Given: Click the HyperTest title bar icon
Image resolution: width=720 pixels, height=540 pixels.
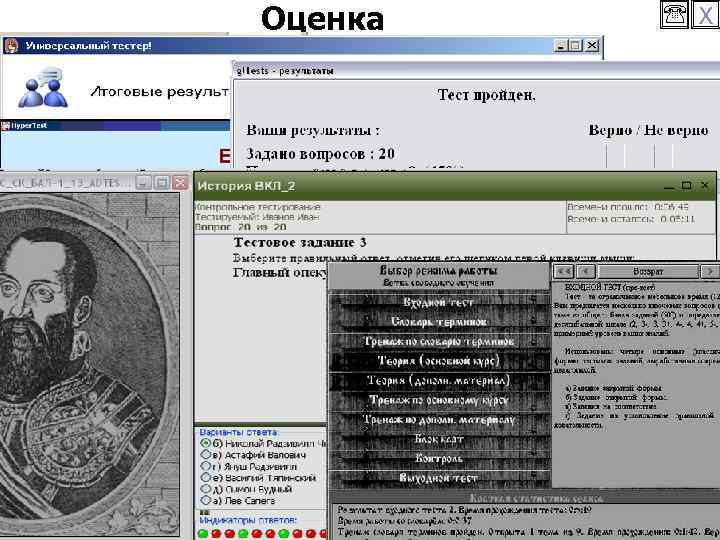Looking at the screenshot, I should tap(6, 126).
